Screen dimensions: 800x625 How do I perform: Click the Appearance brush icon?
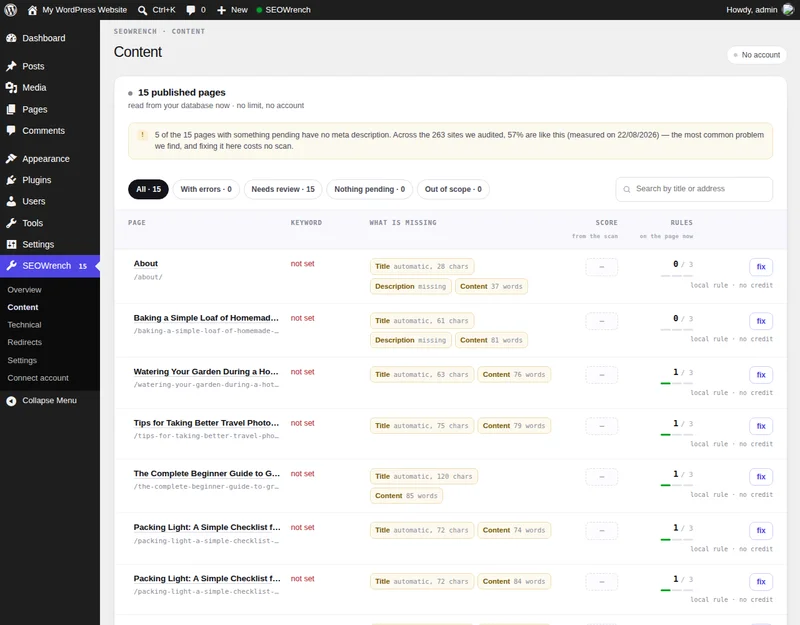coord(11,159)
